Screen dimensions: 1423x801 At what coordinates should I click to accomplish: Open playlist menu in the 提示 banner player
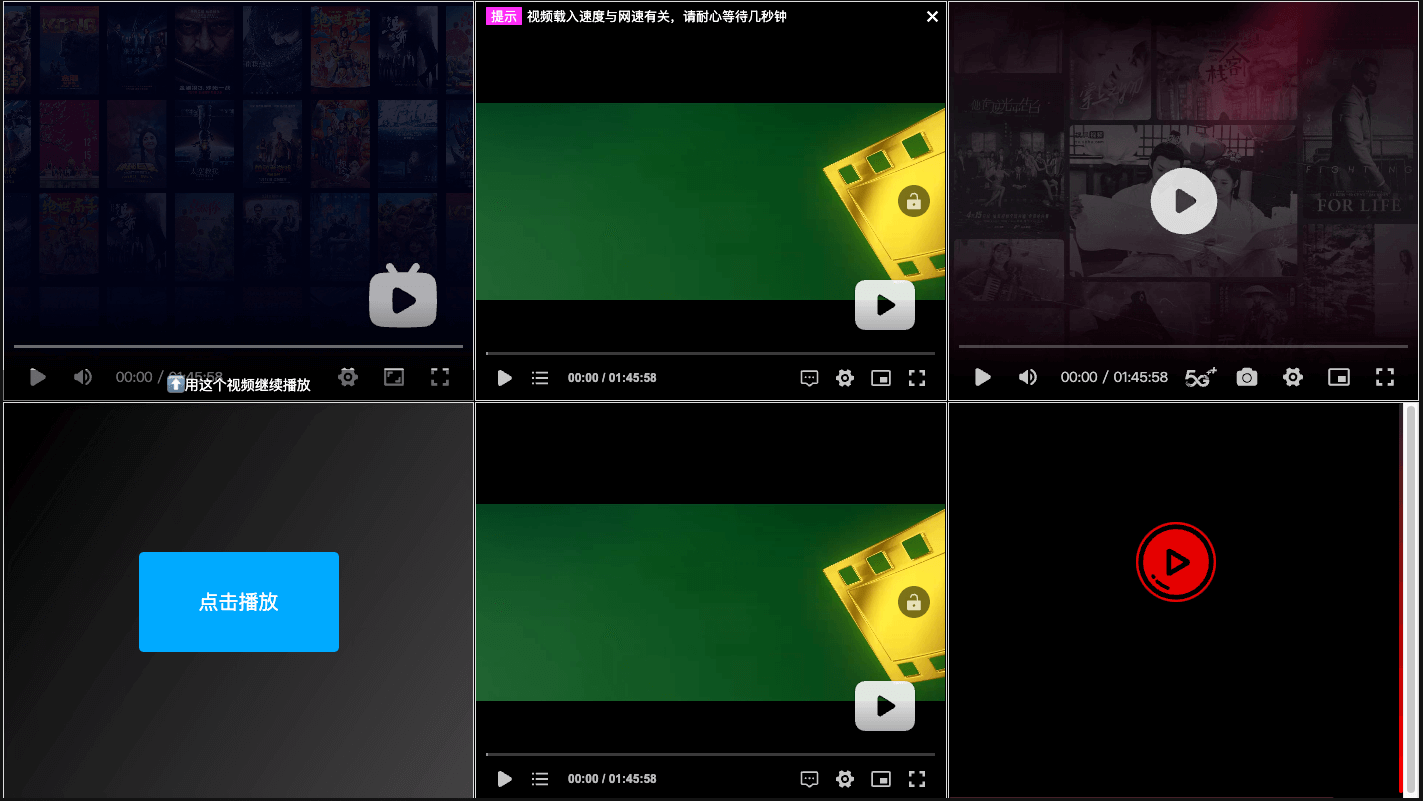540,378
